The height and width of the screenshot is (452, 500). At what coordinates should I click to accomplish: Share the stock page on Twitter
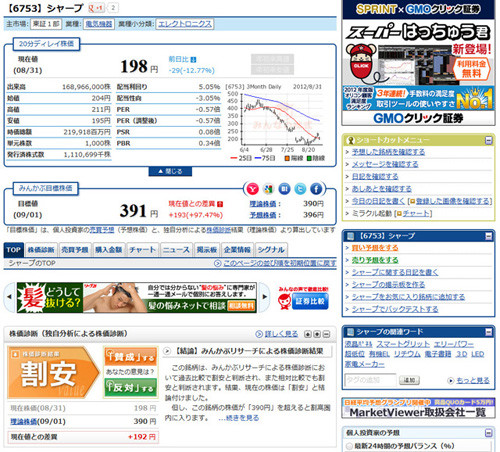[300, 189]
